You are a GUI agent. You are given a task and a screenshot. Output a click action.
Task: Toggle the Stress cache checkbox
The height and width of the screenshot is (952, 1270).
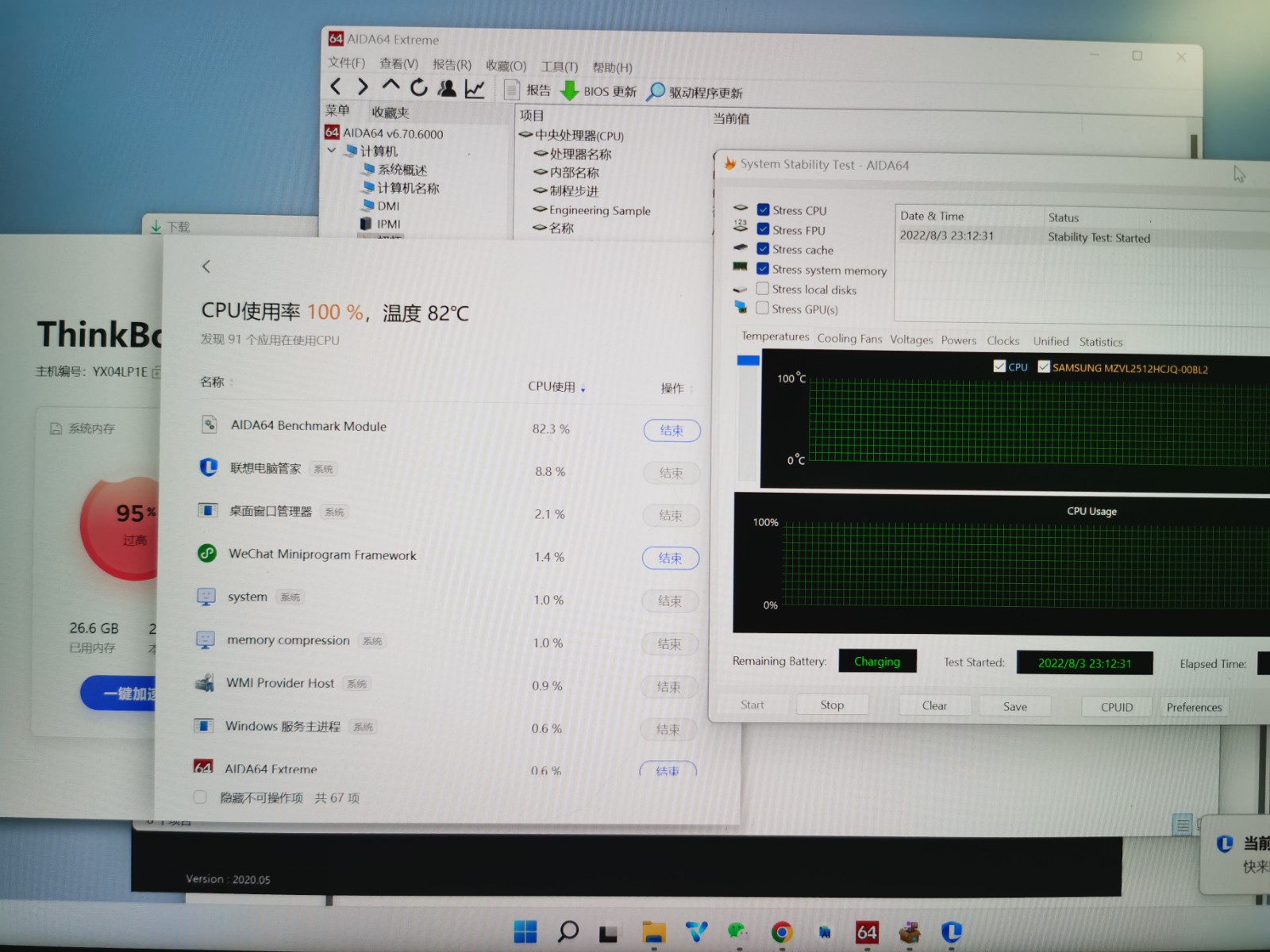(x=764, y=249)
